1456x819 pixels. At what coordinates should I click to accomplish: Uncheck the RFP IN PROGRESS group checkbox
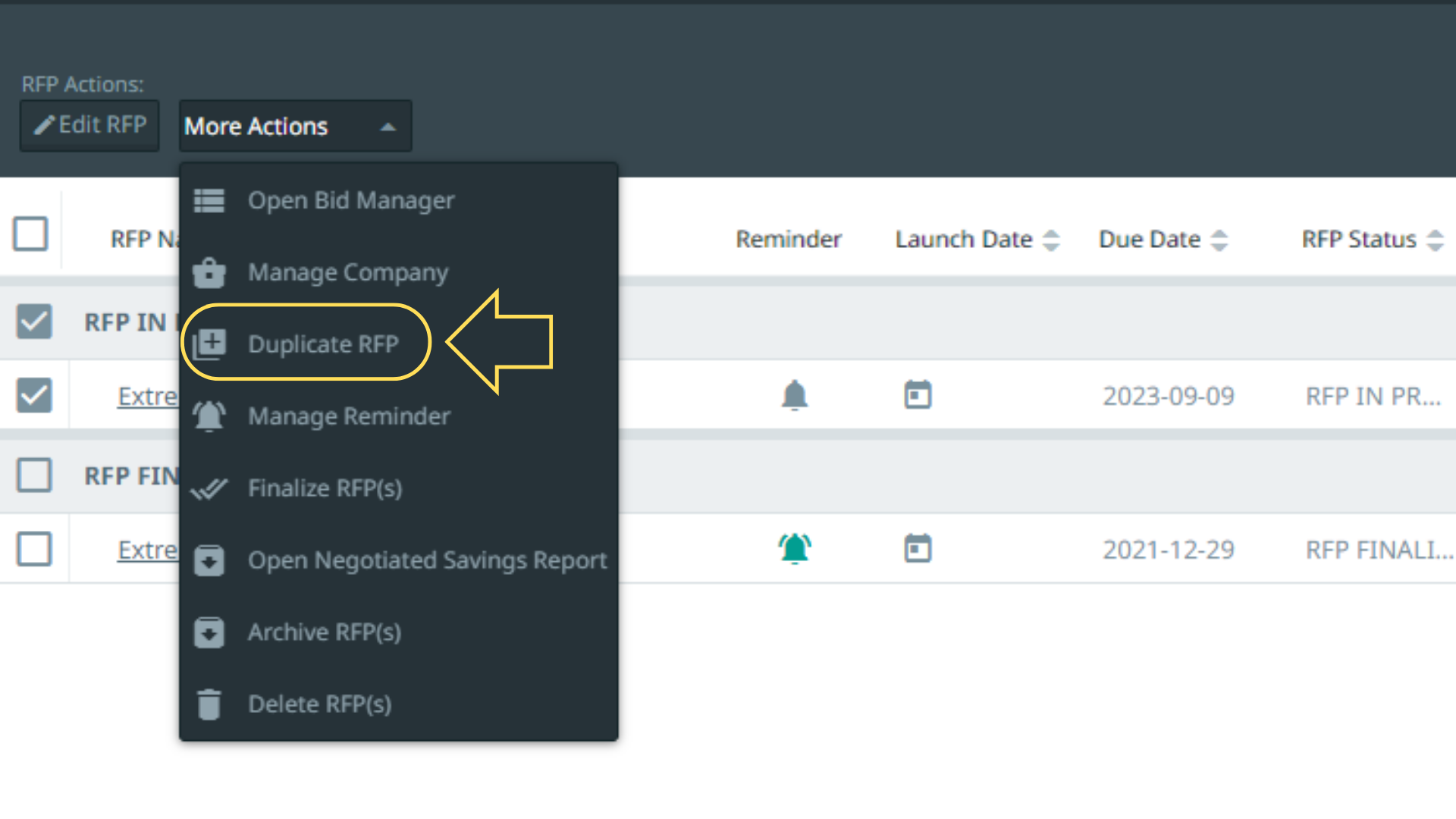(x=34, y=322)
